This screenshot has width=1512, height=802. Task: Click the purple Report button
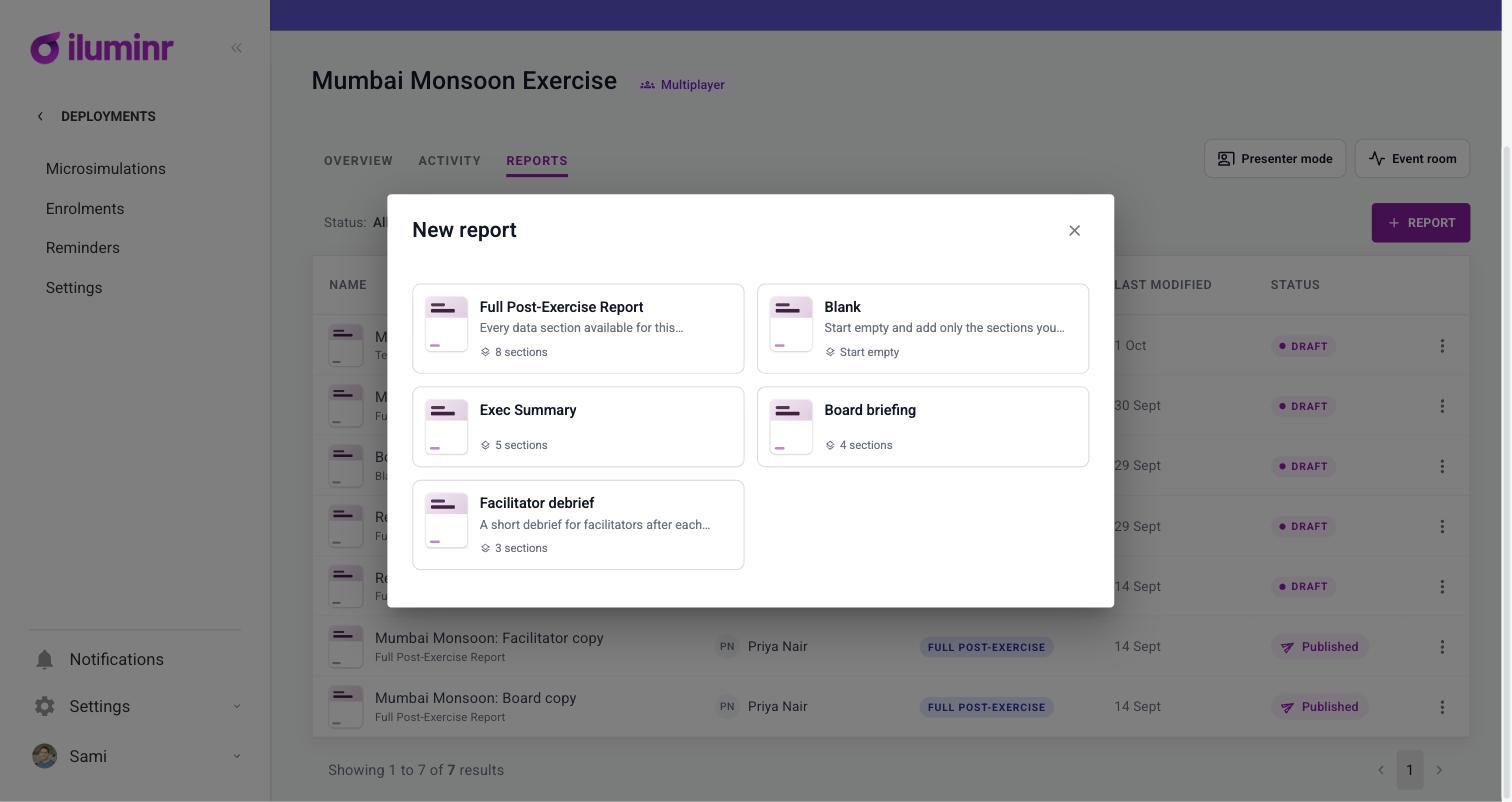(1421, 223)
